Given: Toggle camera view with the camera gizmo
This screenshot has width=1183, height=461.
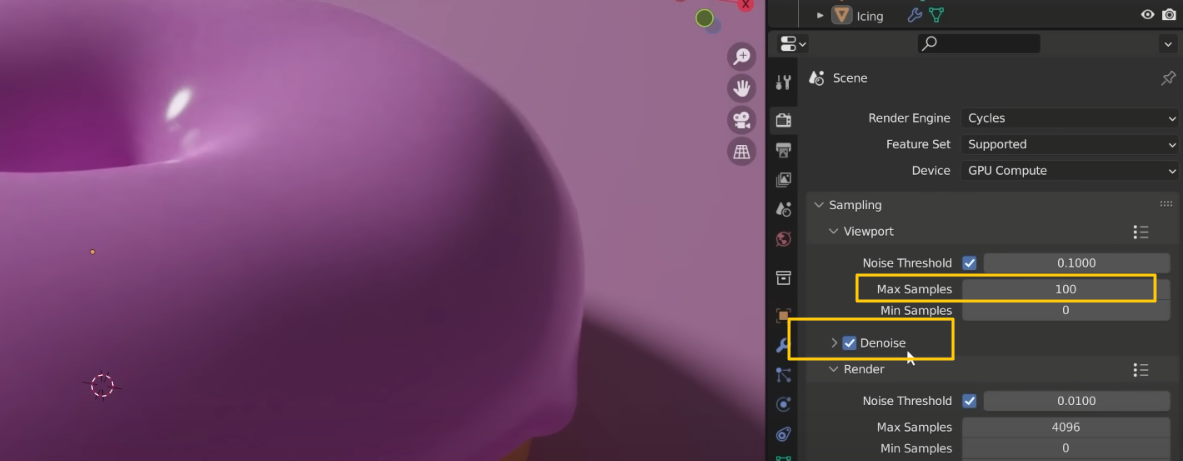Looking at the screenshot, I should point(742,120).
